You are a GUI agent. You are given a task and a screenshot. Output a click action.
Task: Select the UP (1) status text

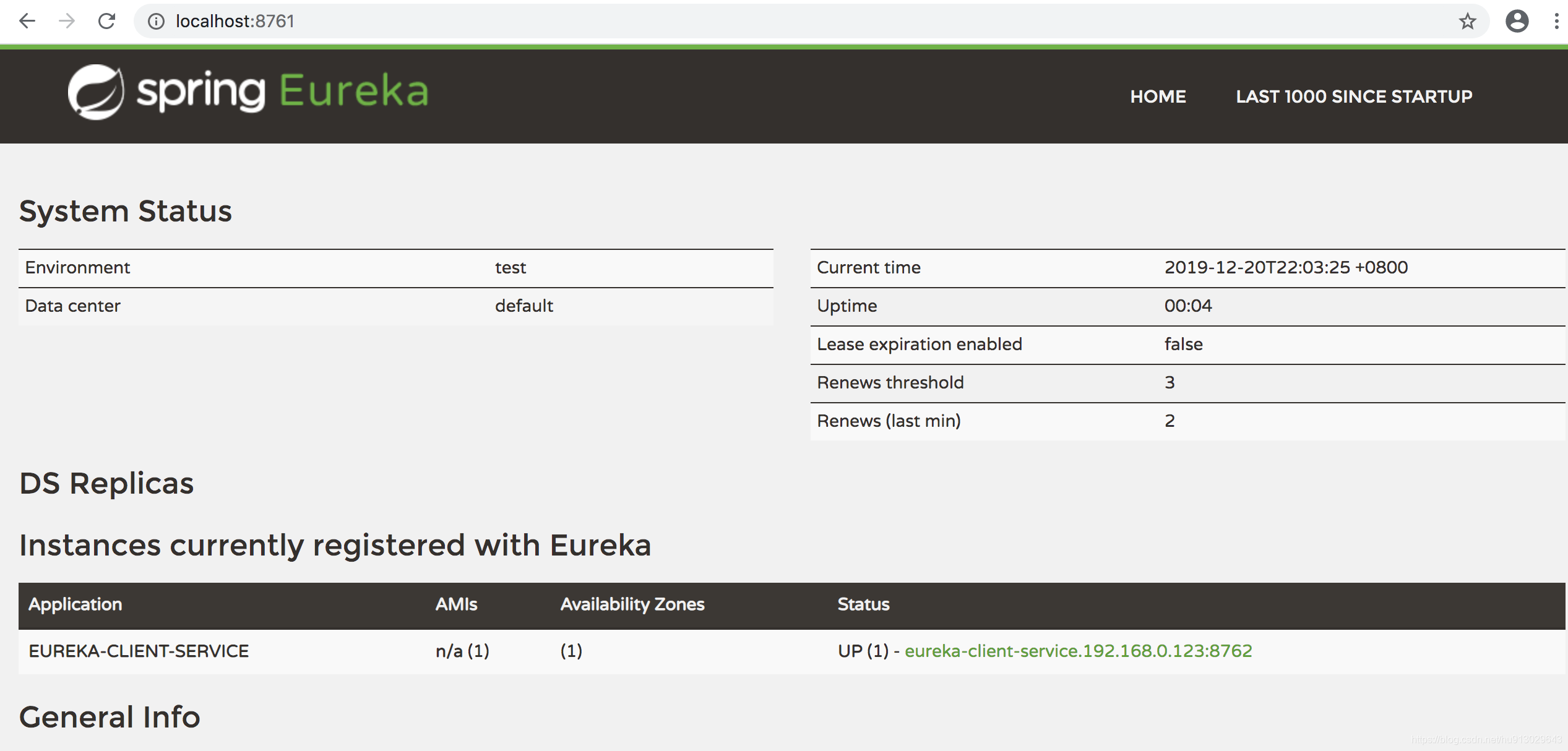tap(863, 651)
